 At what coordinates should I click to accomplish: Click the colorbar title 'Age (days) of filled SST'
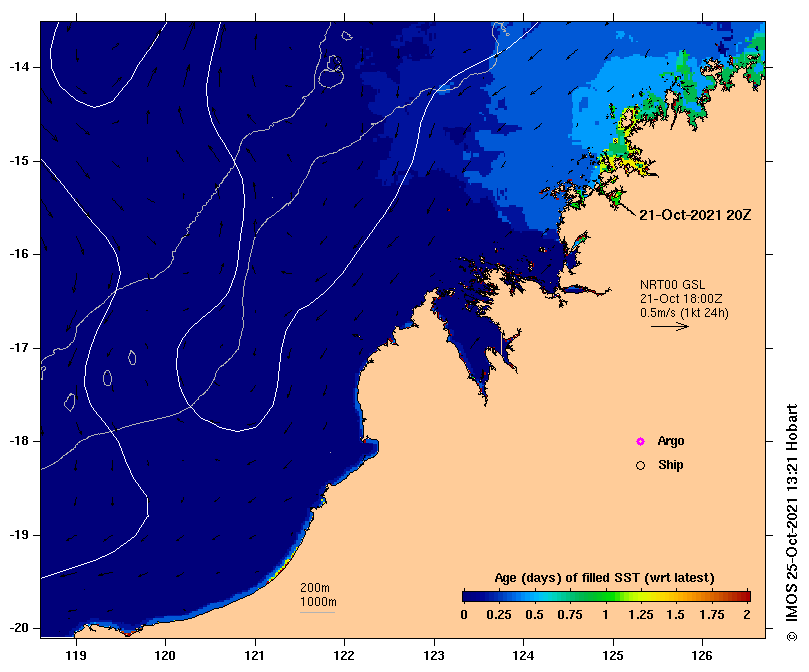point(605,578)
